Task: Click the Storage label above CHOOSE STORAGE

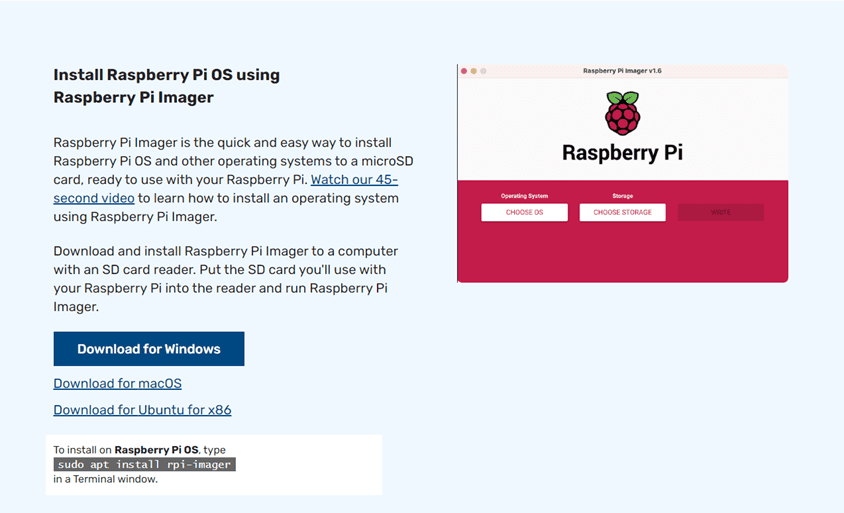Action: pos(622,196)
